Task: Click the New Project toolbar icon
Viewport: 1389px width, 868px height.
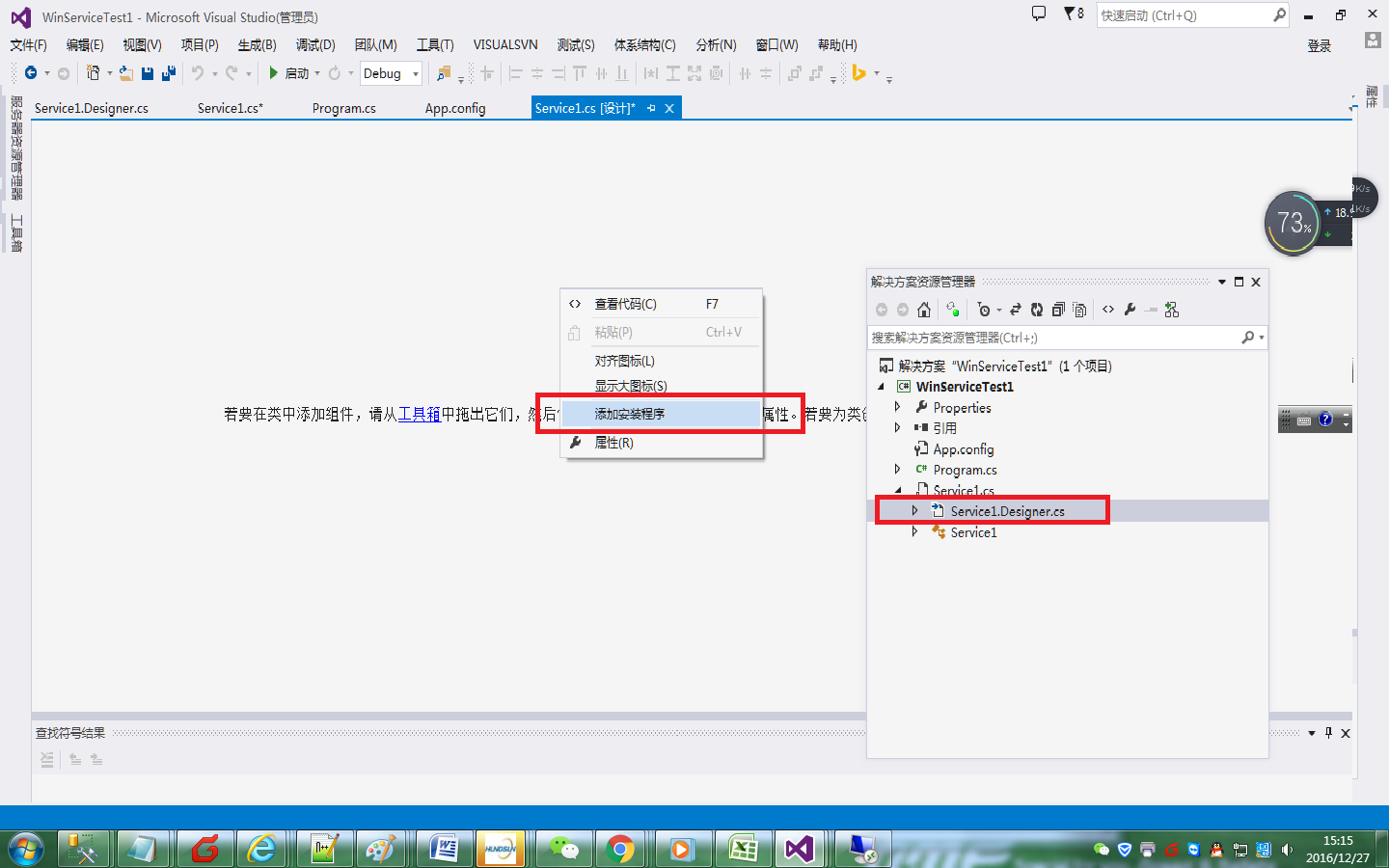Action: click(94, 73)
